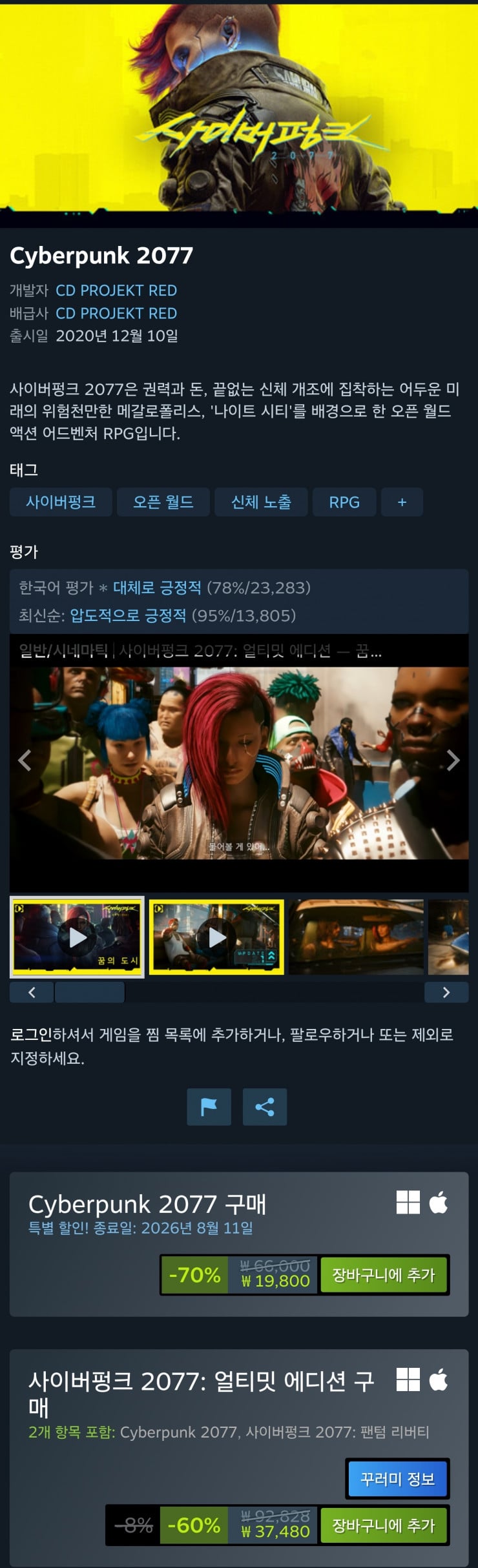
Task: Play the update trailer thumbnail
Action: (216, 937)
